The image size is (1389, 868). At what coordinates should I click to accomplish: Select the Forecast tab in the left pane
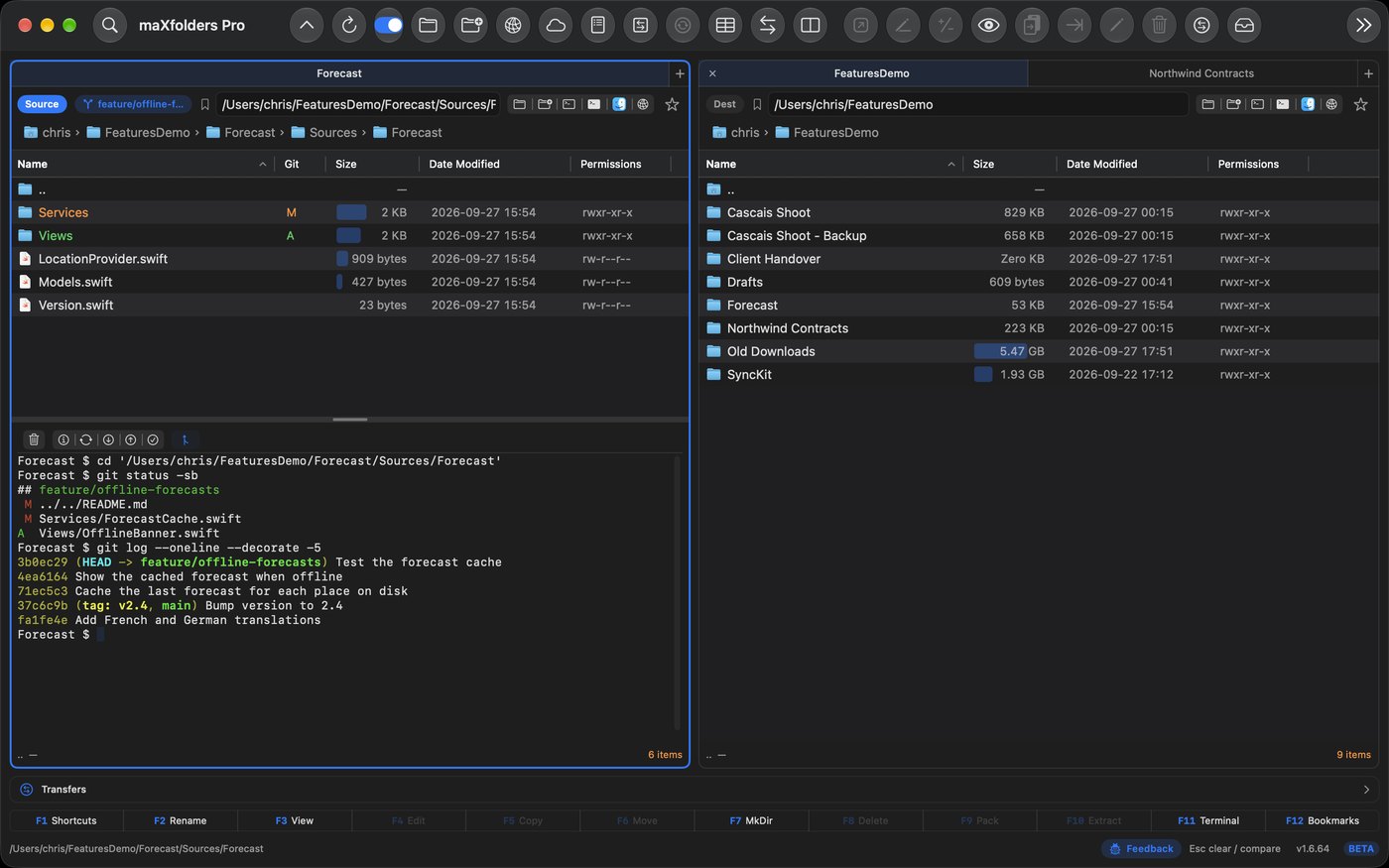click(x=339, y=73)
